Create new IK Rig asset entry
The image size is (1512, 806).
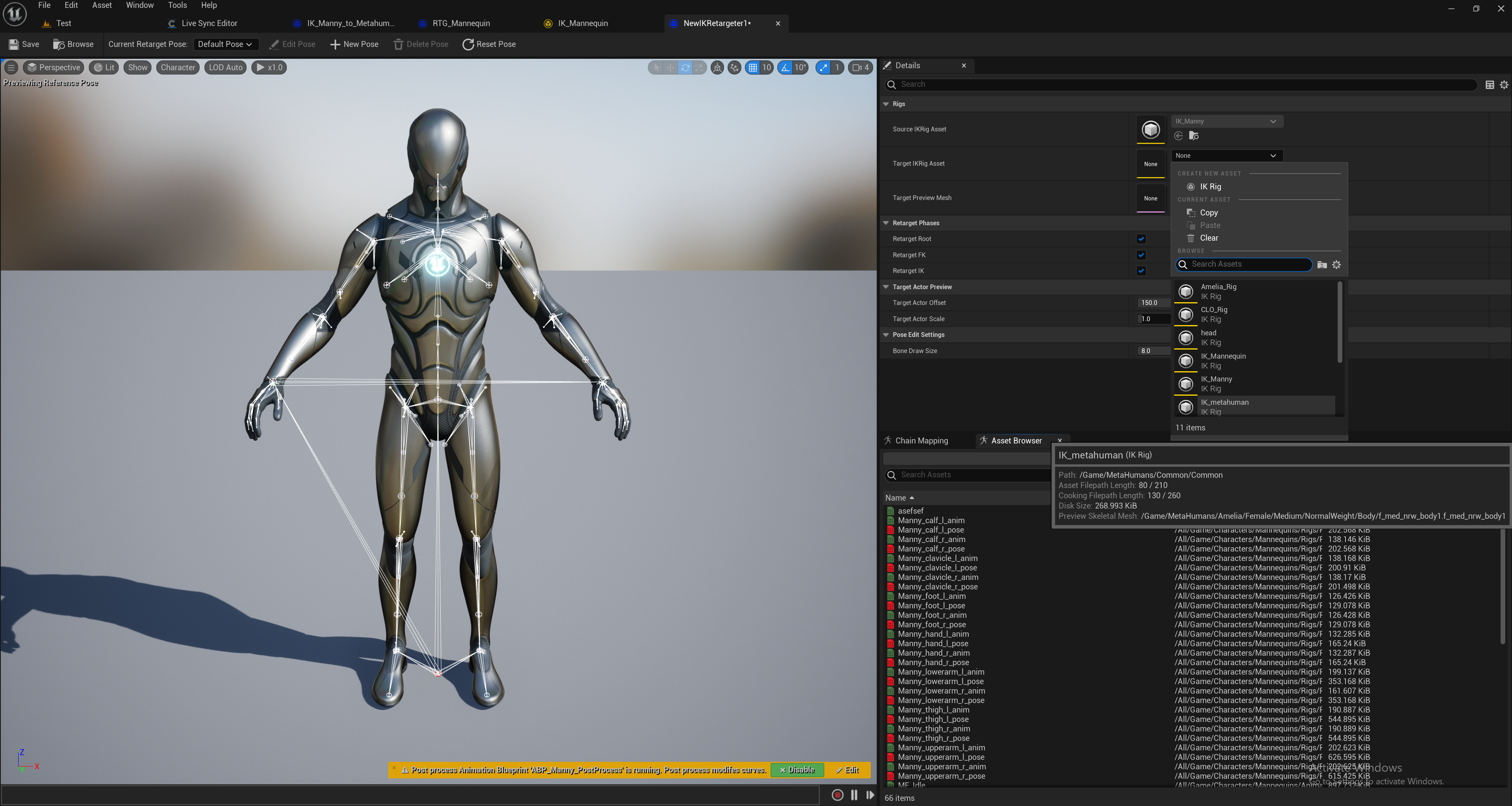1210,187
